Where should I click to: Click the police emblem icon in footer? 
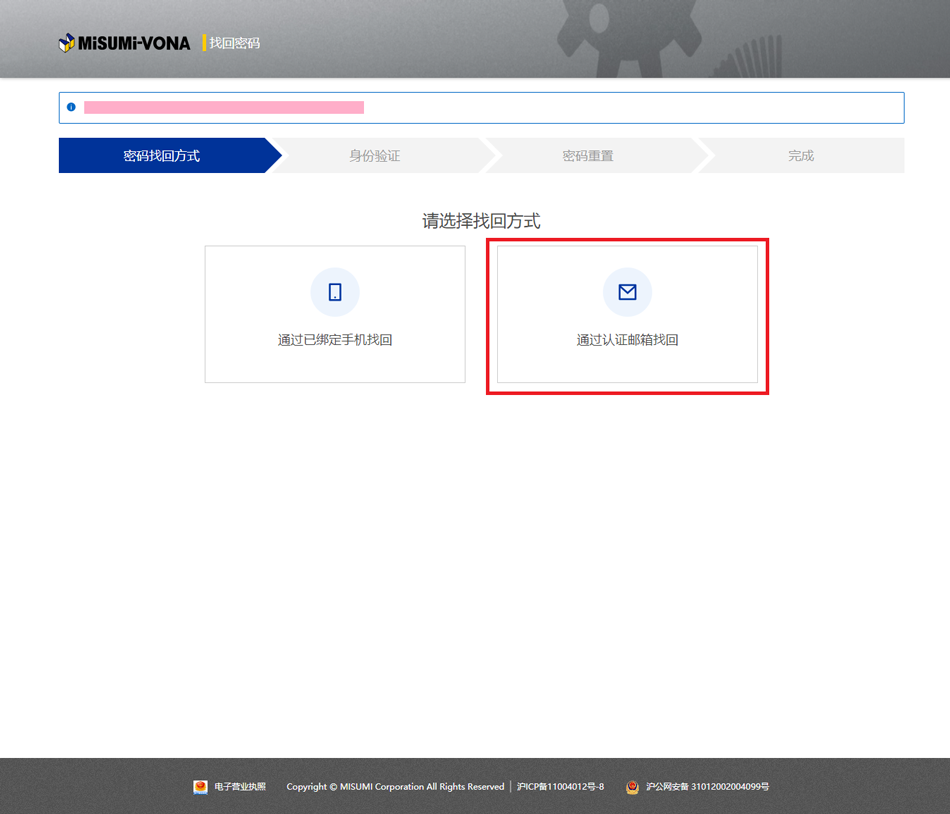pyautogui.click(x=632, y=787)
